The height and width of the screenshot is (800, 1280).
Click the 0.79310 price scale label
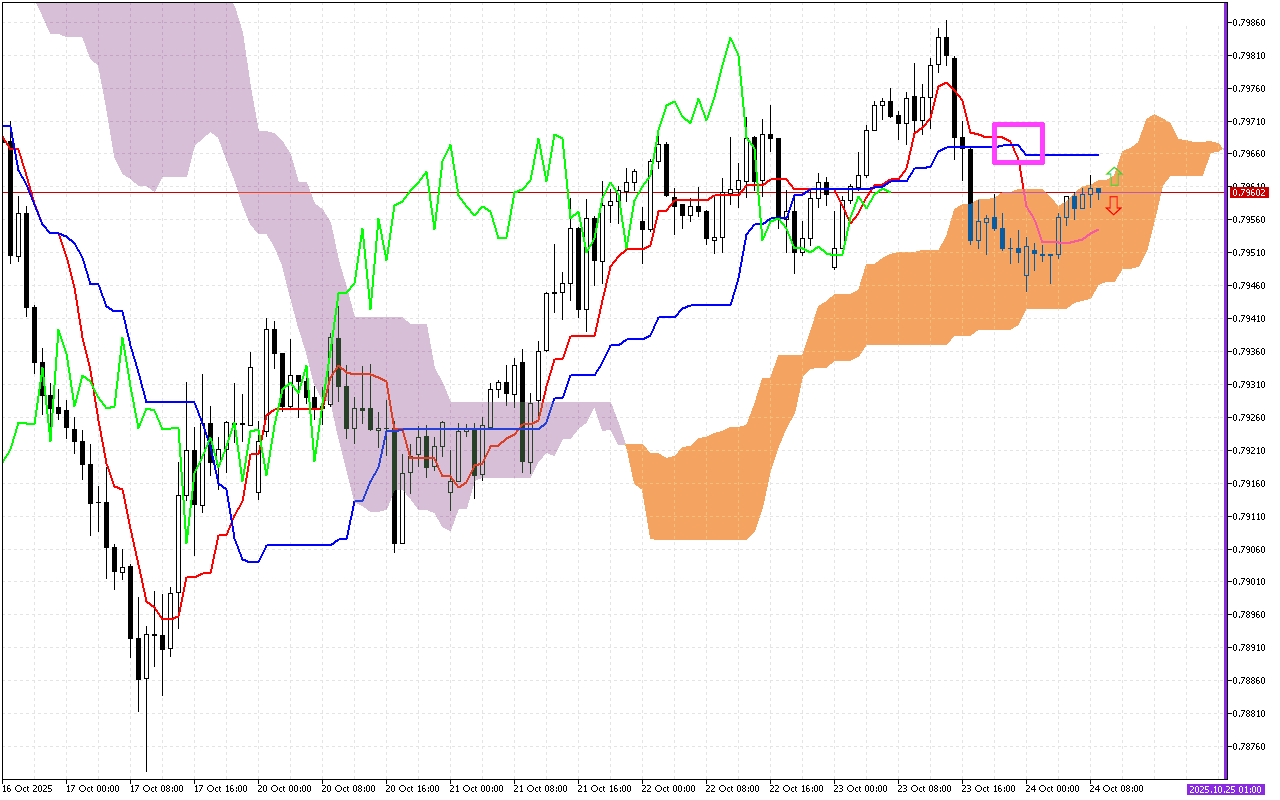[1250, 385]
